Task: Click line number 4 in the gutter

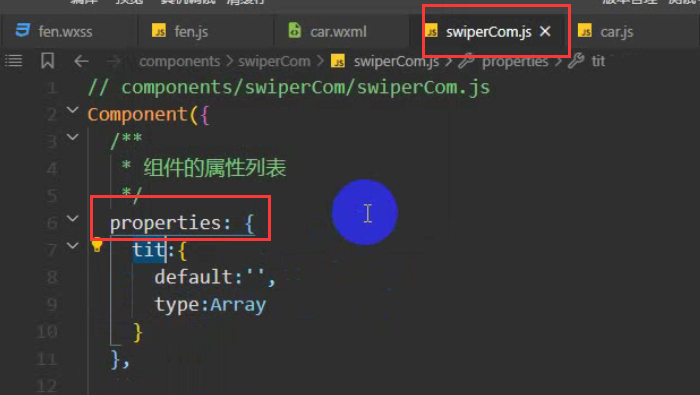Action: (52, 169)
